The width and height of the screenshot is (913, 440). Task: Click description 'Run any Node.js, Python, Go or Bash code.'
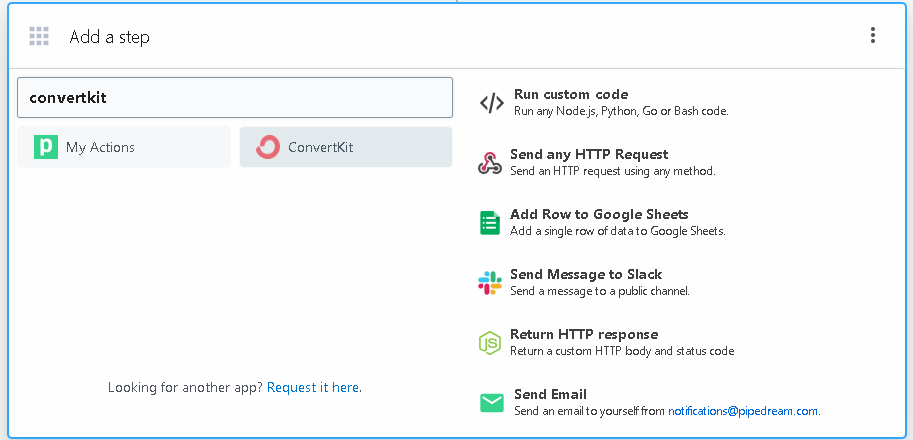(x=621, y=111)
